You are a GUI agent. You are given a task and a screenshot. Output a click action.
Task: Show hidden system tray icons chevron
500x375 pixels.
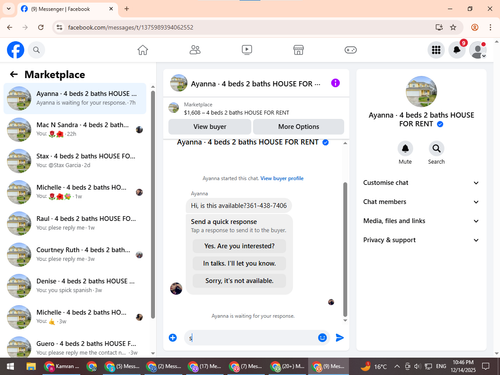(397, 367)
